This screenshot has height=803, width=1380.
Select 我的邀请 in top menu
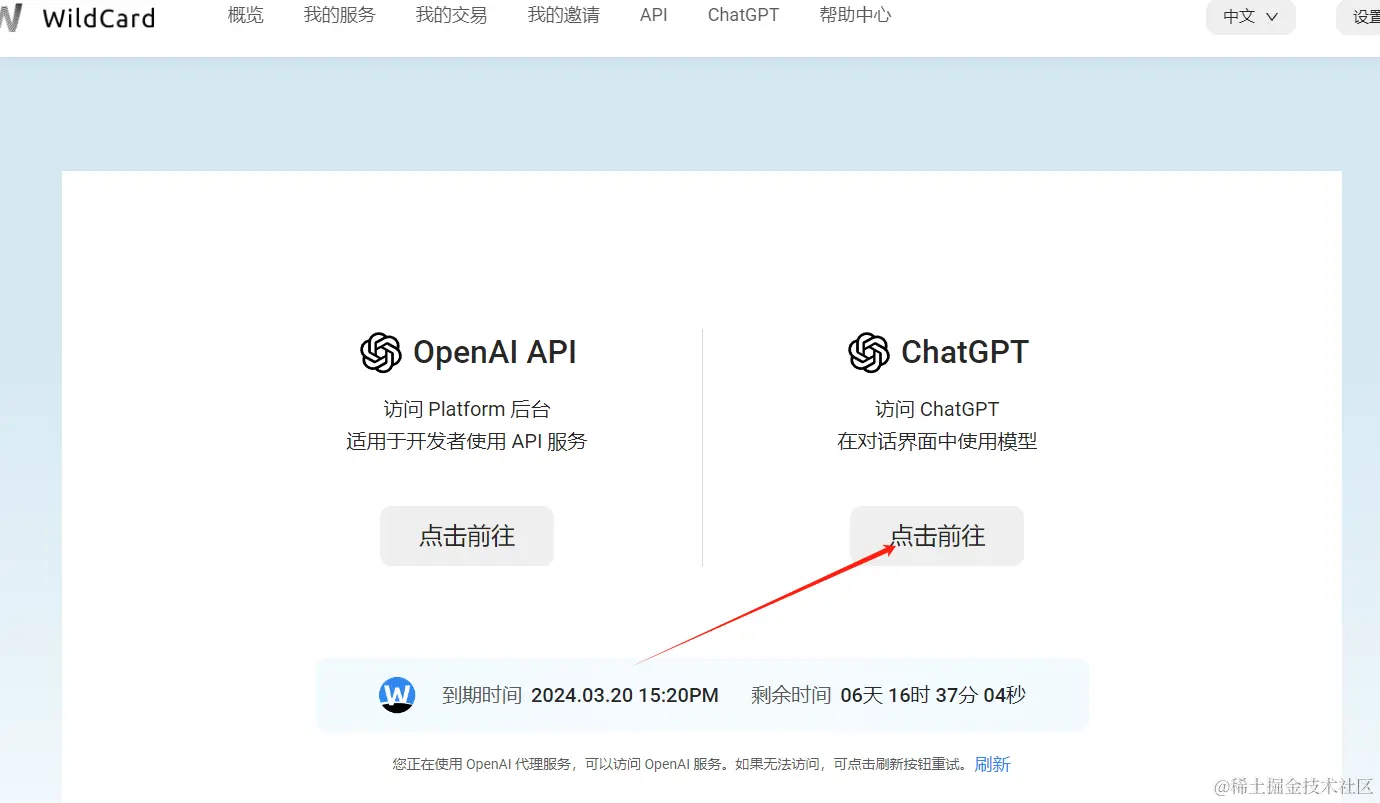564,16
